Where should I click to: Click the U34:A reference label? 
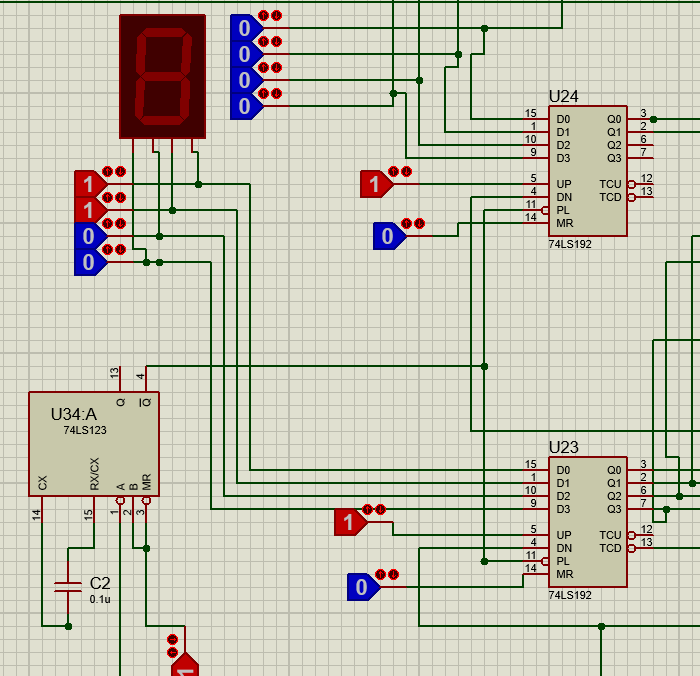[x=74, y=414]
